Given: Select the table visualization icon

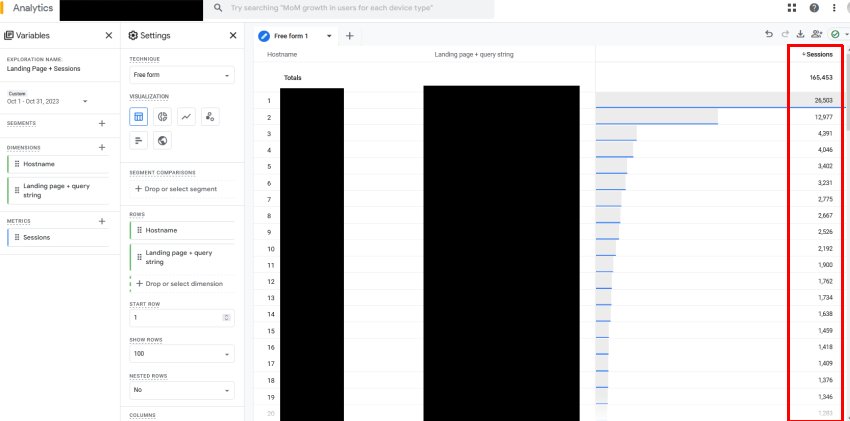Looking at the screenshot, I should (139, 117).
